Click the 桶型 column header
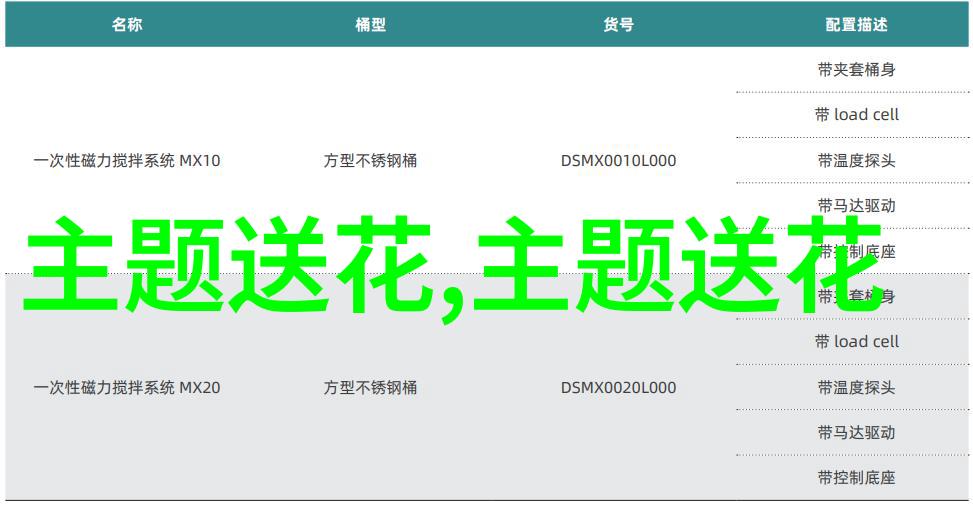Image resolution: width=973 pixels, height=505 pixels. point(370,25)
